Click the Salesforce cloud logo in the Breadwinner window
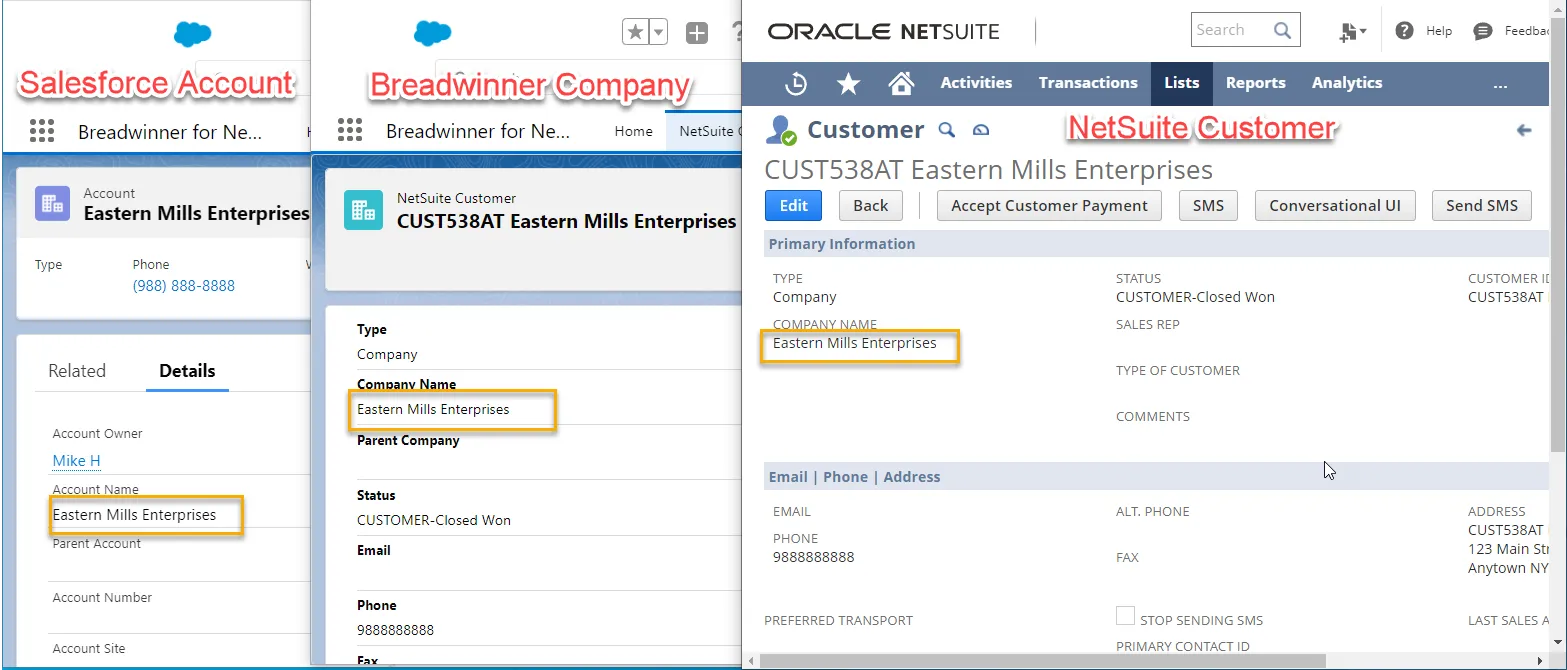The image size is (1567, 670). 433,33
